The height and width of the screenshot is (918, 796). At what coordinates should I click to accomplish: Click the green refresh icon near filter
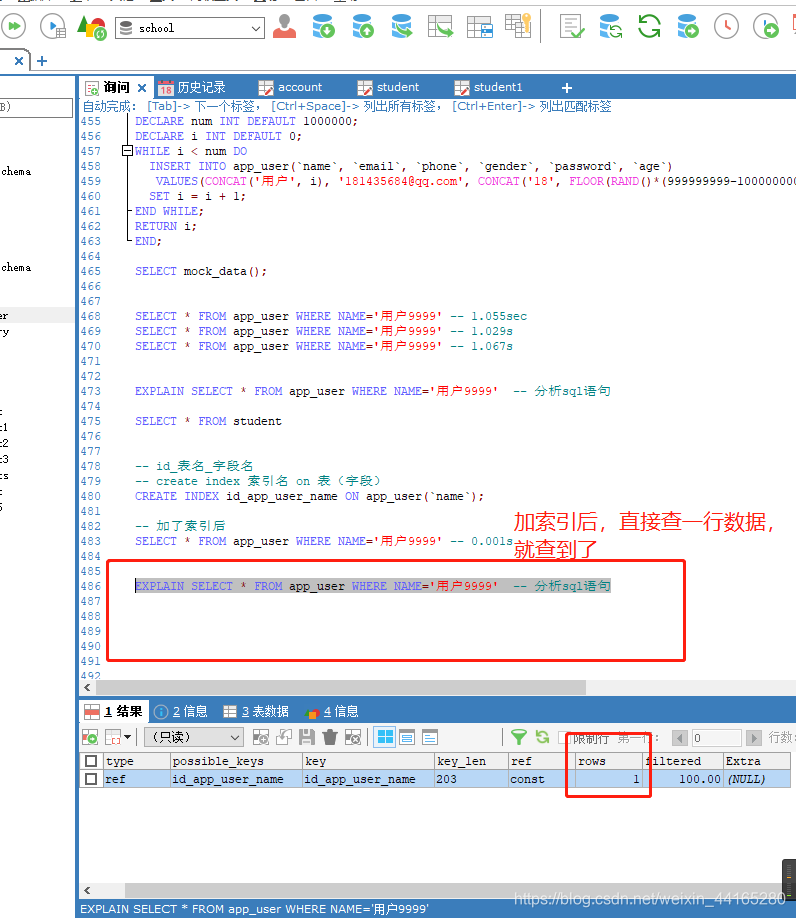tap(543, 737)
